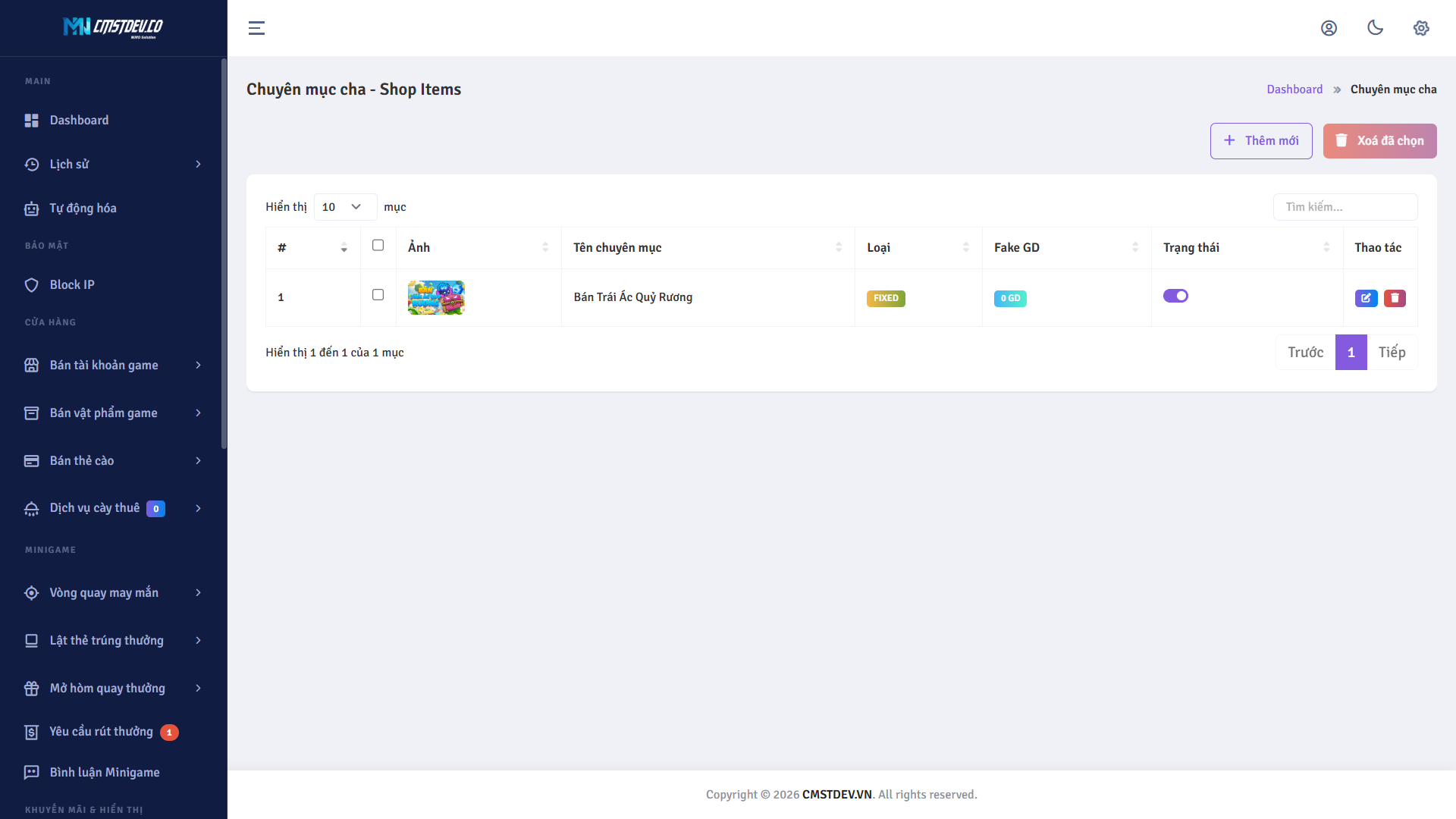1456x819 pixels.
Task: Switch to dark mode with the moon icon
Action: coord(1375,28)
